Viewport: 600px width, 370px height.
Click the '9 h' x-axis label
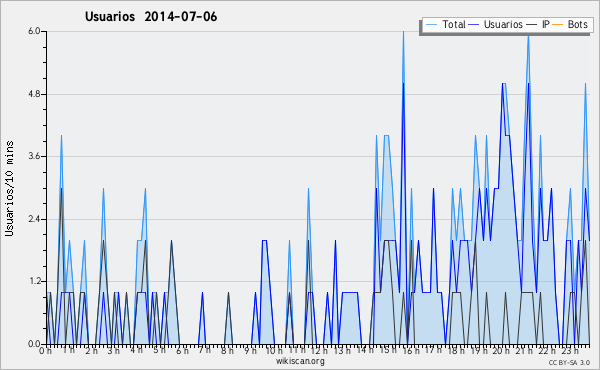(x=250, y=350)
